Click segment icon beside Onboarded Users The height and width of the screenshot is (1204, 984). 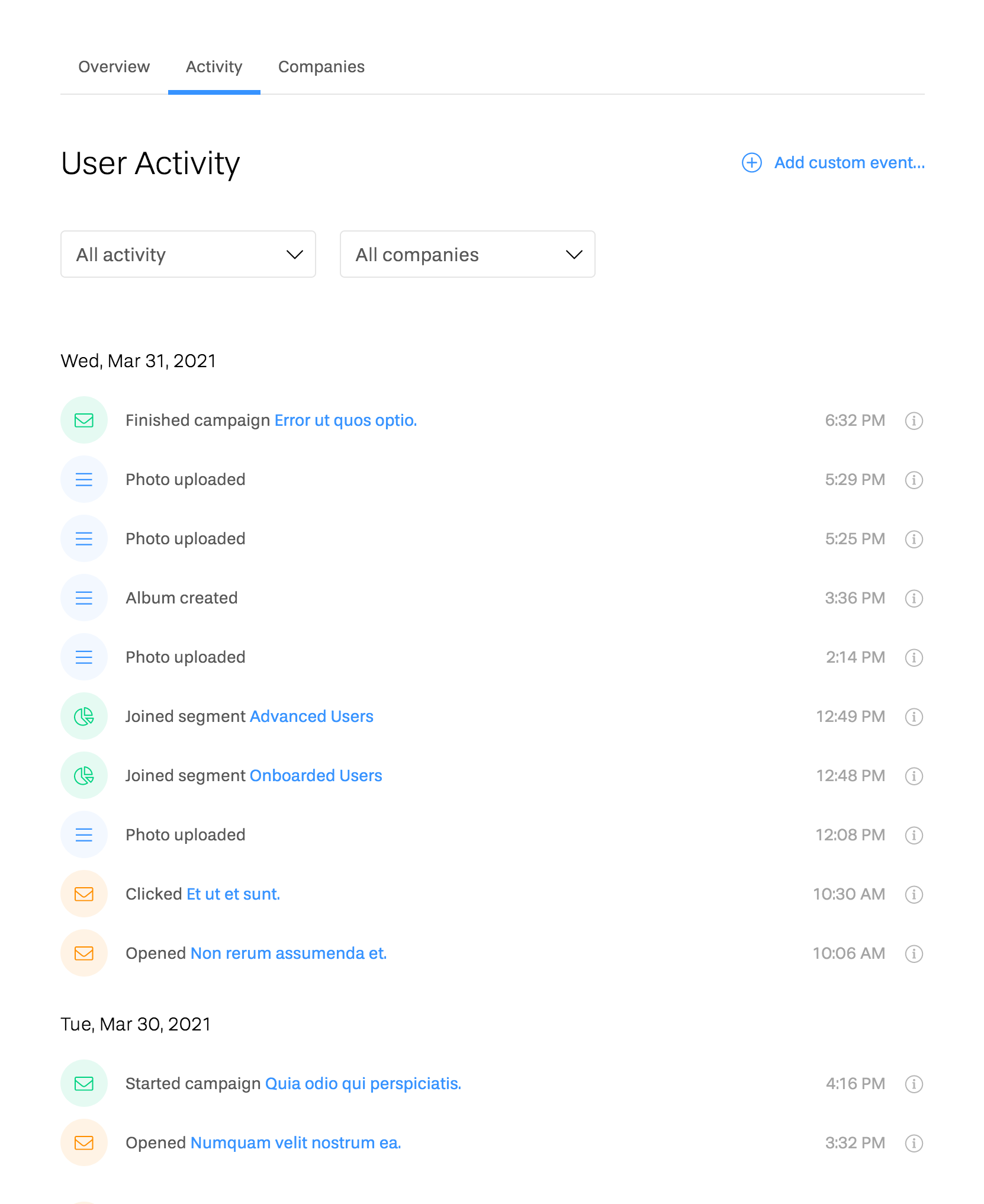(x=84, y=776)
